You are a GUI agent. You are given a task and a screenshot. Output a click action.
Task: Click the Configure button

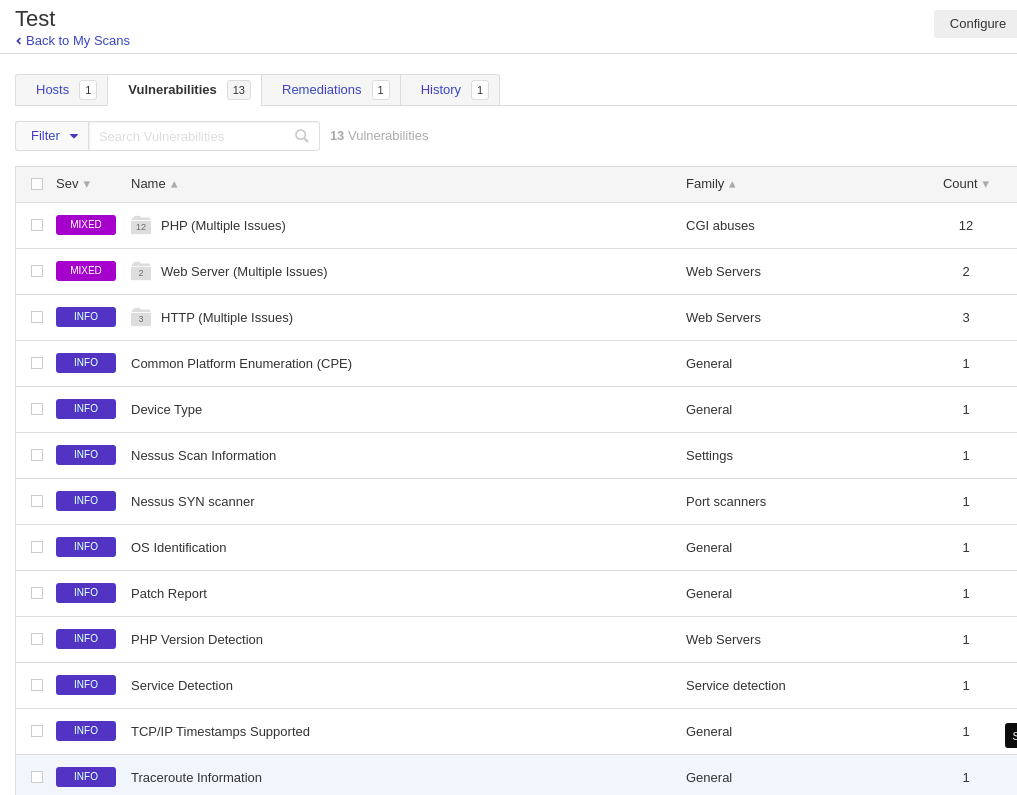click(x=977, y=24)
